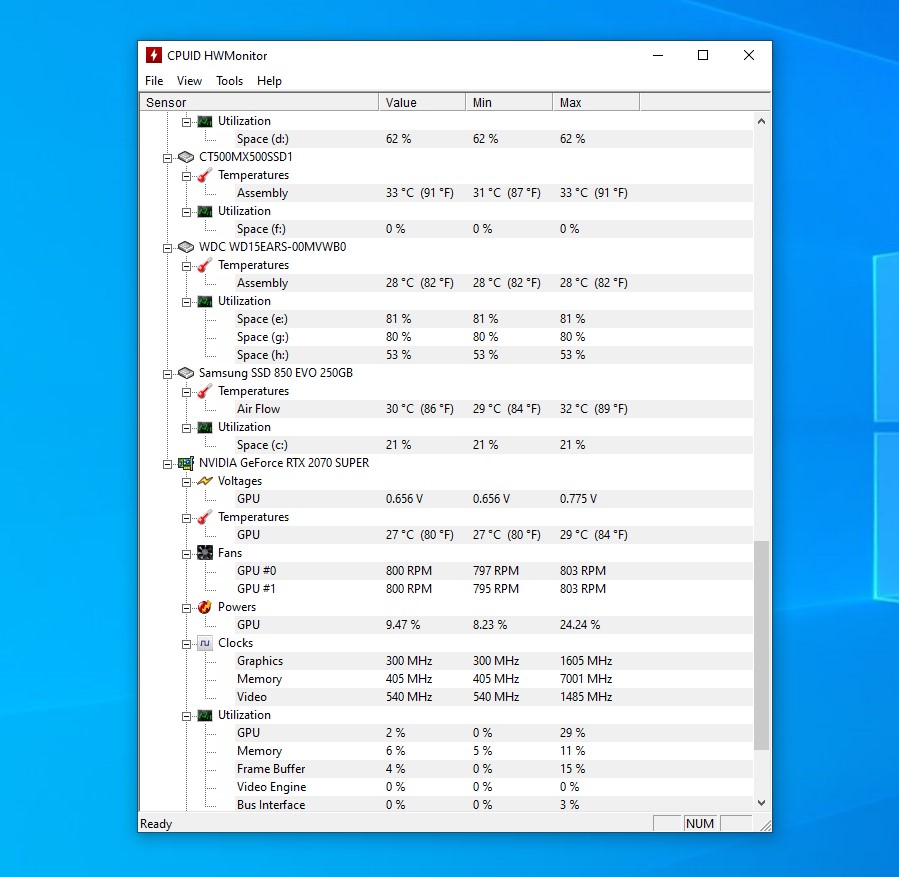The image size is (899, 877).
Task: Open the Tools menu
Action: [x=229, y=81]
